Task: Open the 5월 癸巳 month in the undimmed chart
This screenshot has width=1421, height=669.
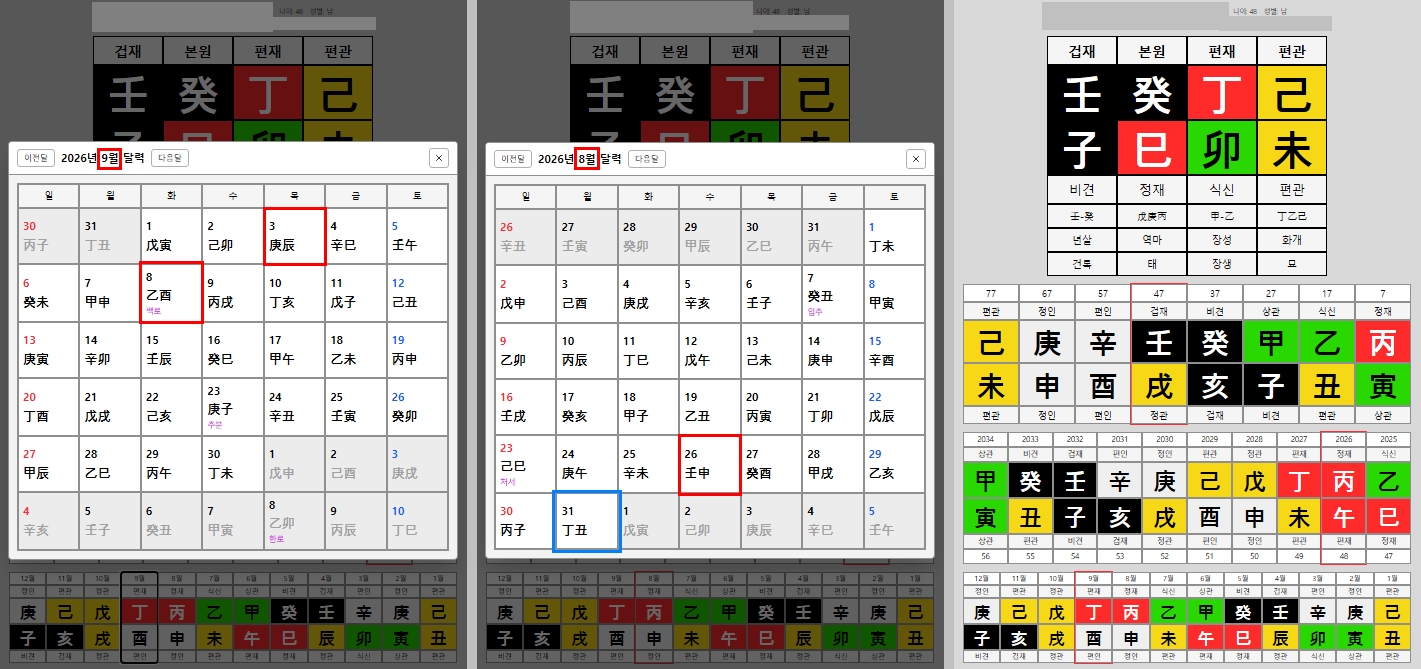Action: pyautogui.click(x=1242, y=617)
